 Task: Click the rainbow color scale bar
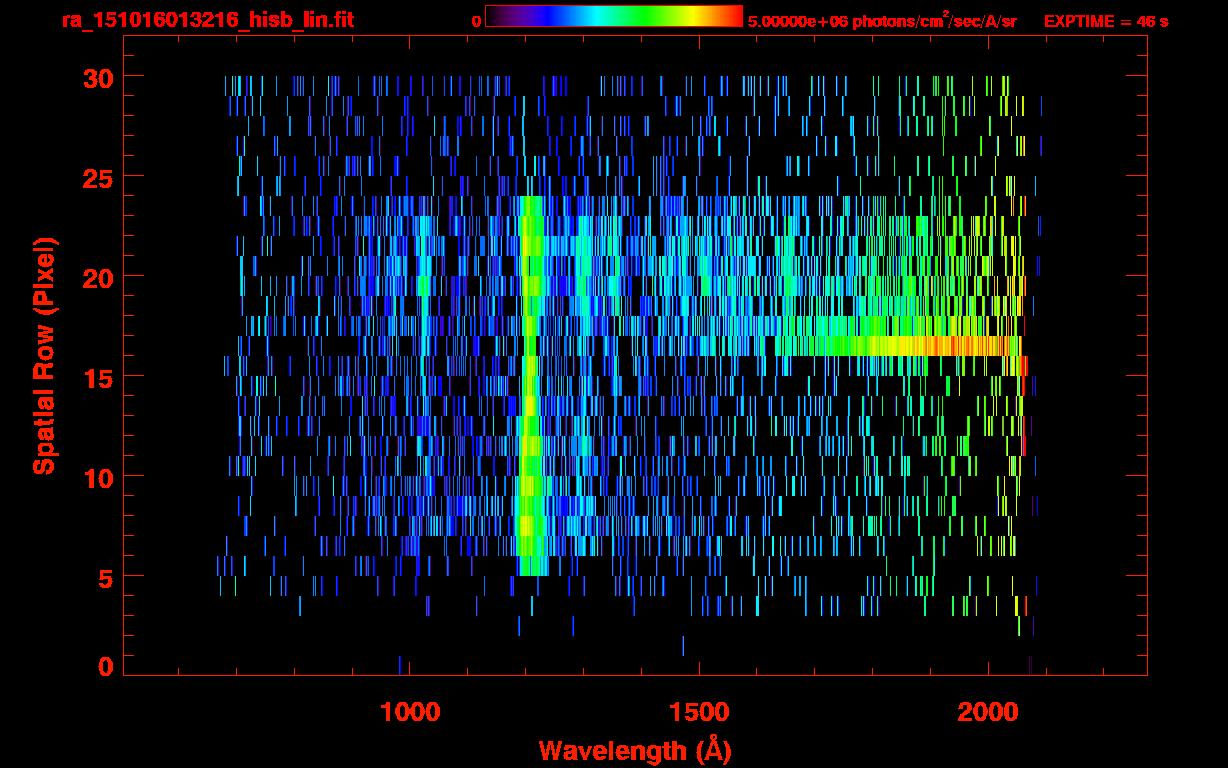pos(613,16)
